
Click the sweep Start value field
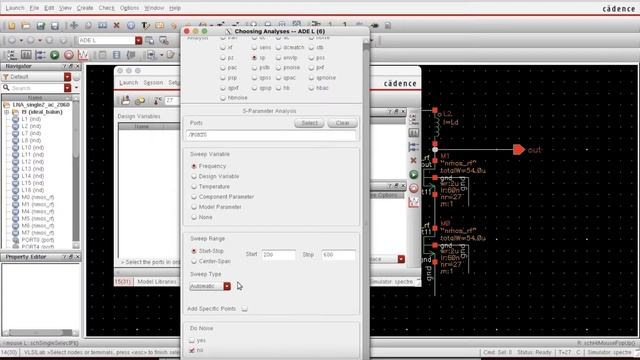[x=278, y=255]
